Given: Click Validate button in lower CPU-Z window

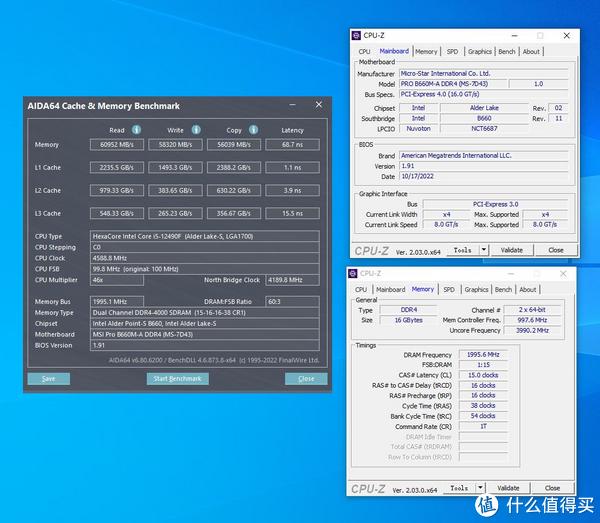Looking at the screenshot, I should click(x=508, y=488).
